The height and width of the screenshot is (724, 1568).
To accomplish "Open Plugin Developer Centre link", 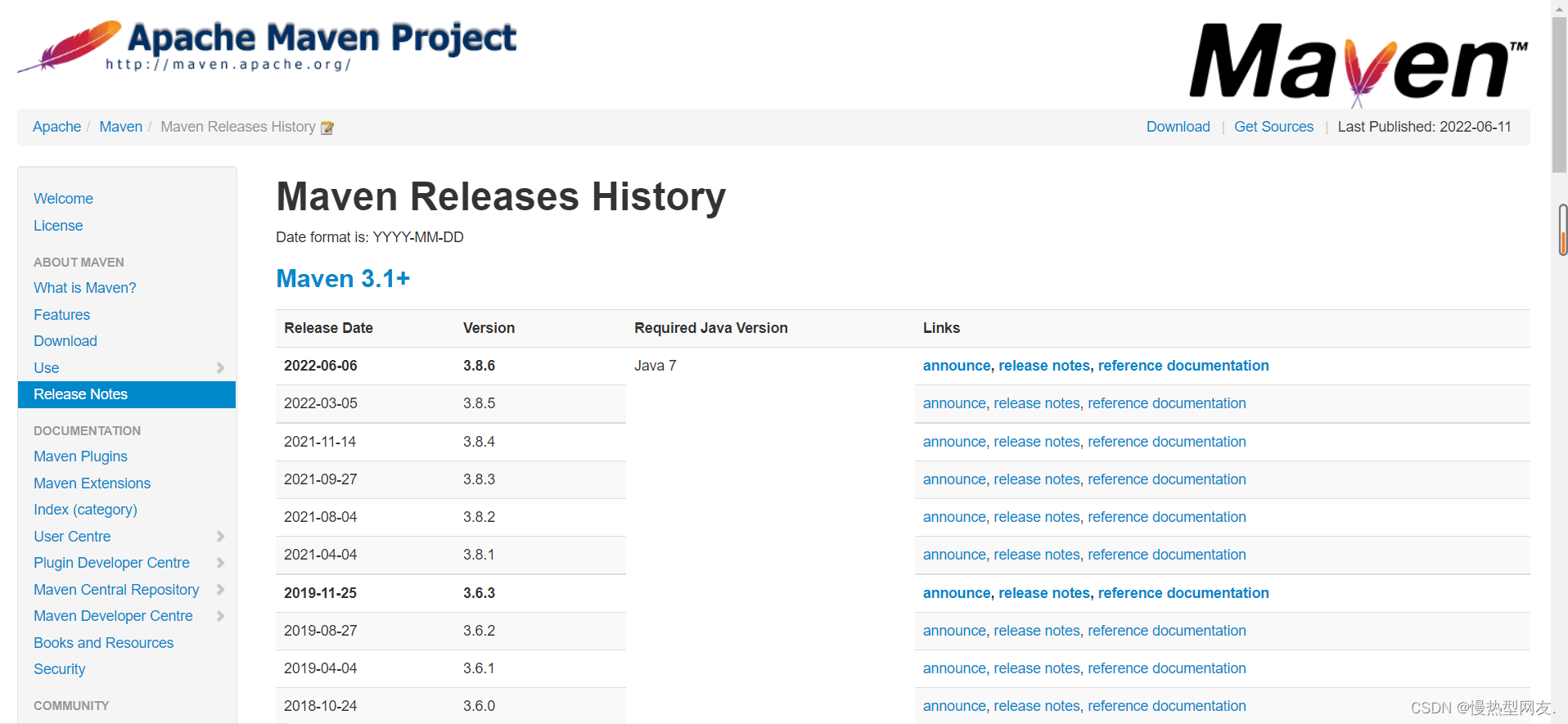I will coord(111,563).
